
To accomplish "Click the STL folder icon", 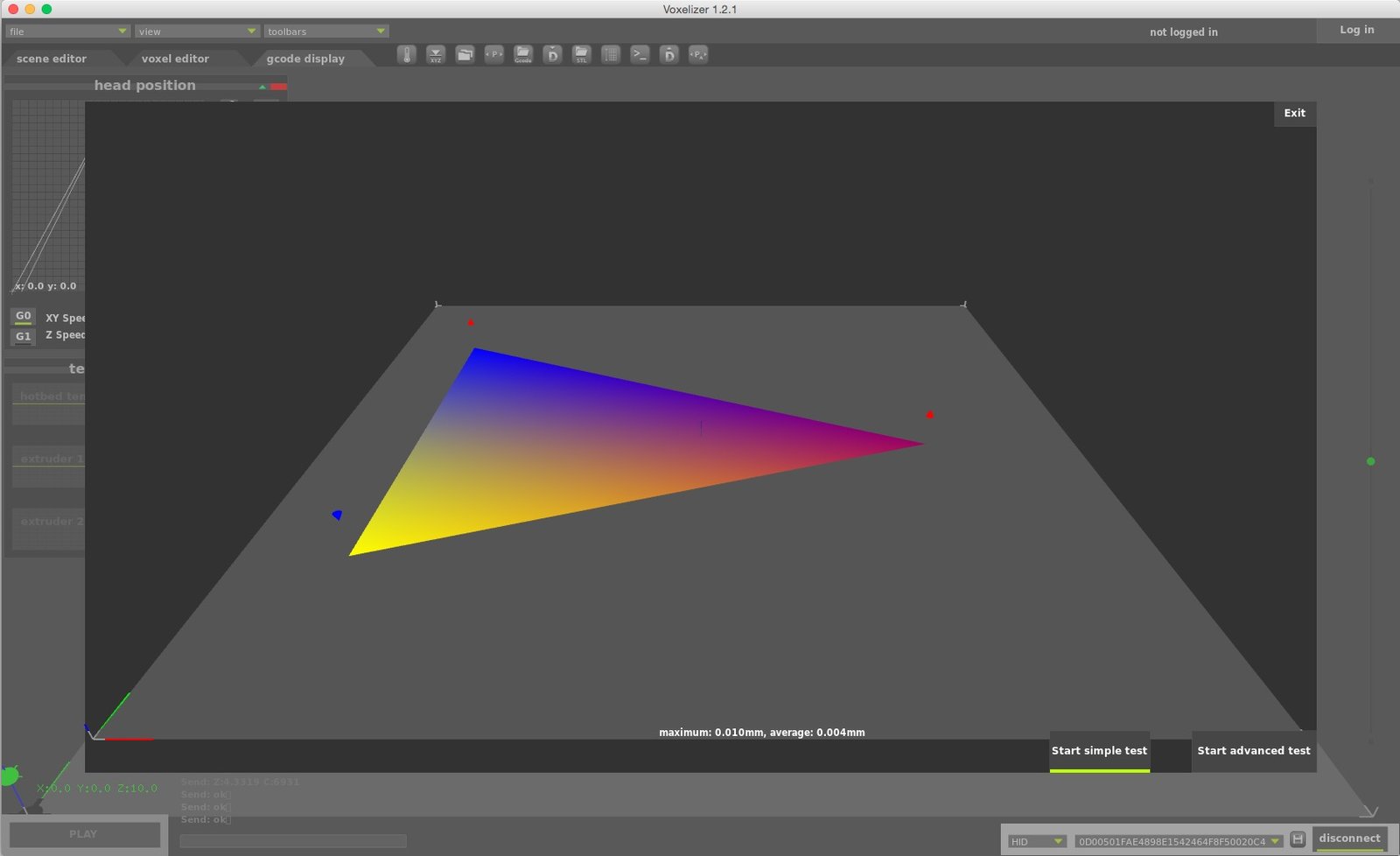I will [581, 54].
